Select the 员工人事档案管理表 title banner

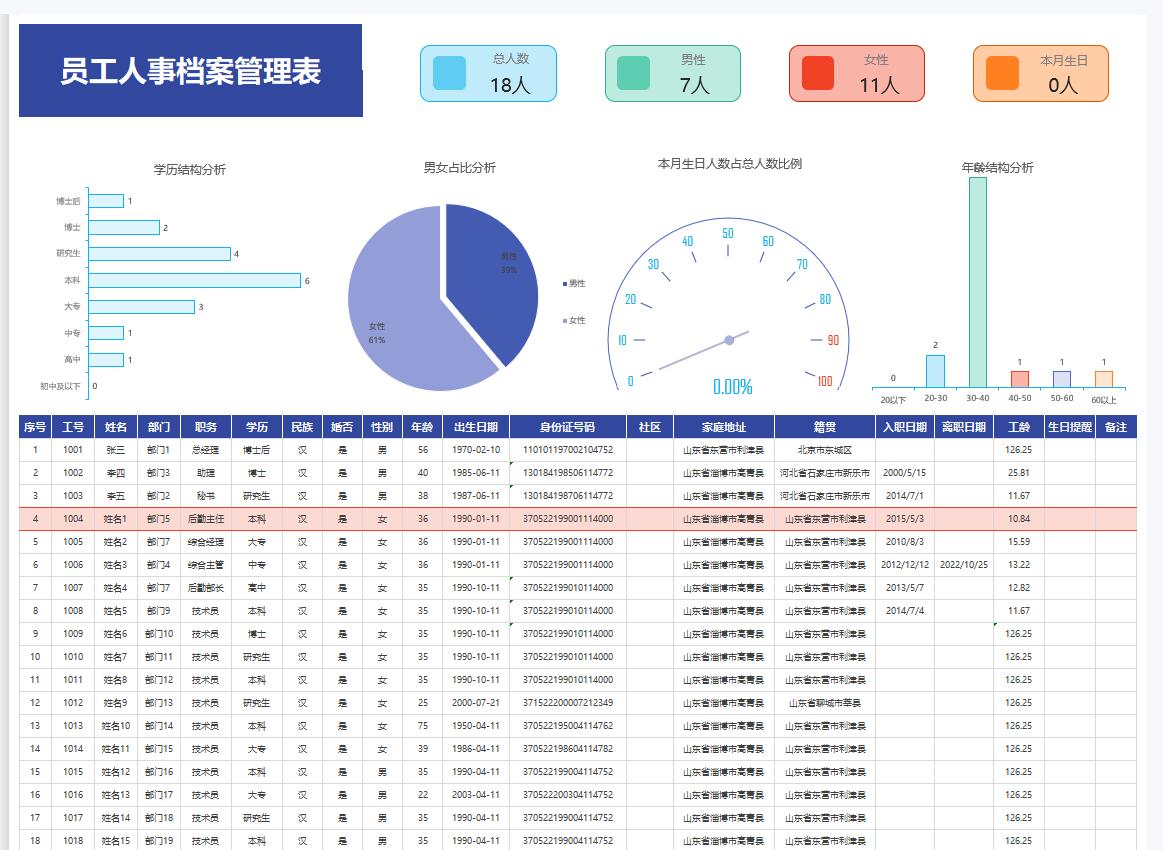click(190, 71)
